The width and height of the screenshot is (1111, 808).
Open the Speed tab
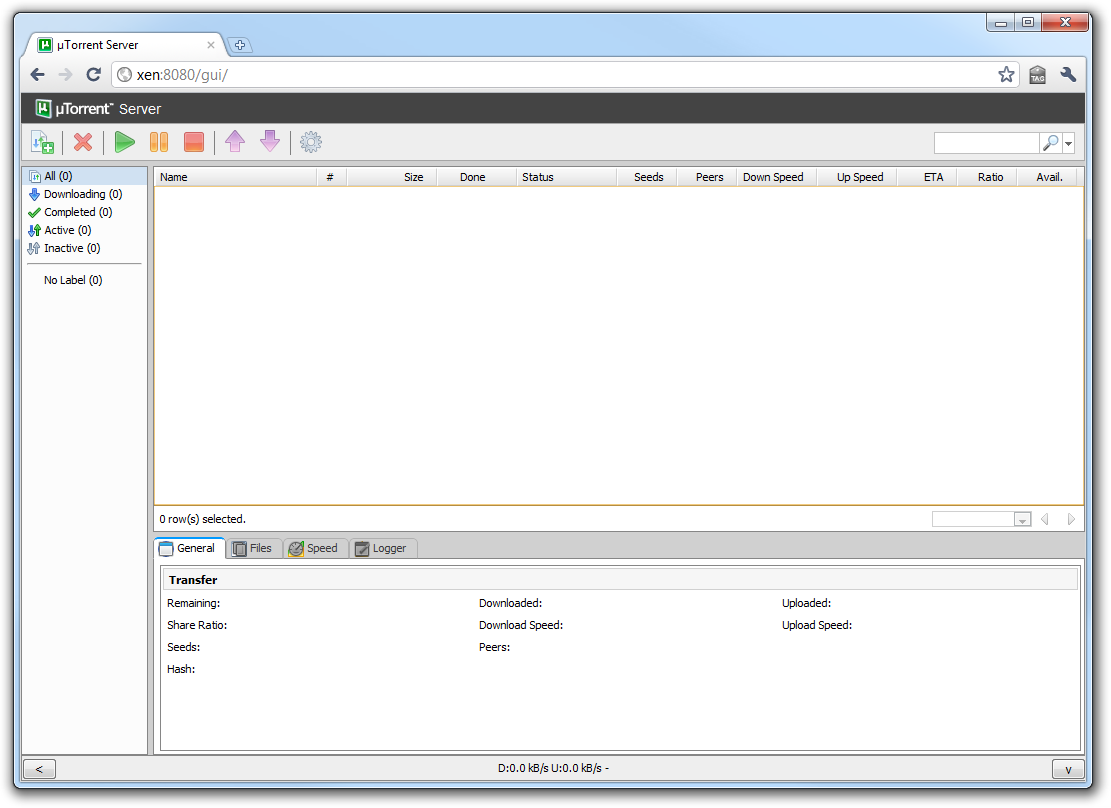(314, 548)
